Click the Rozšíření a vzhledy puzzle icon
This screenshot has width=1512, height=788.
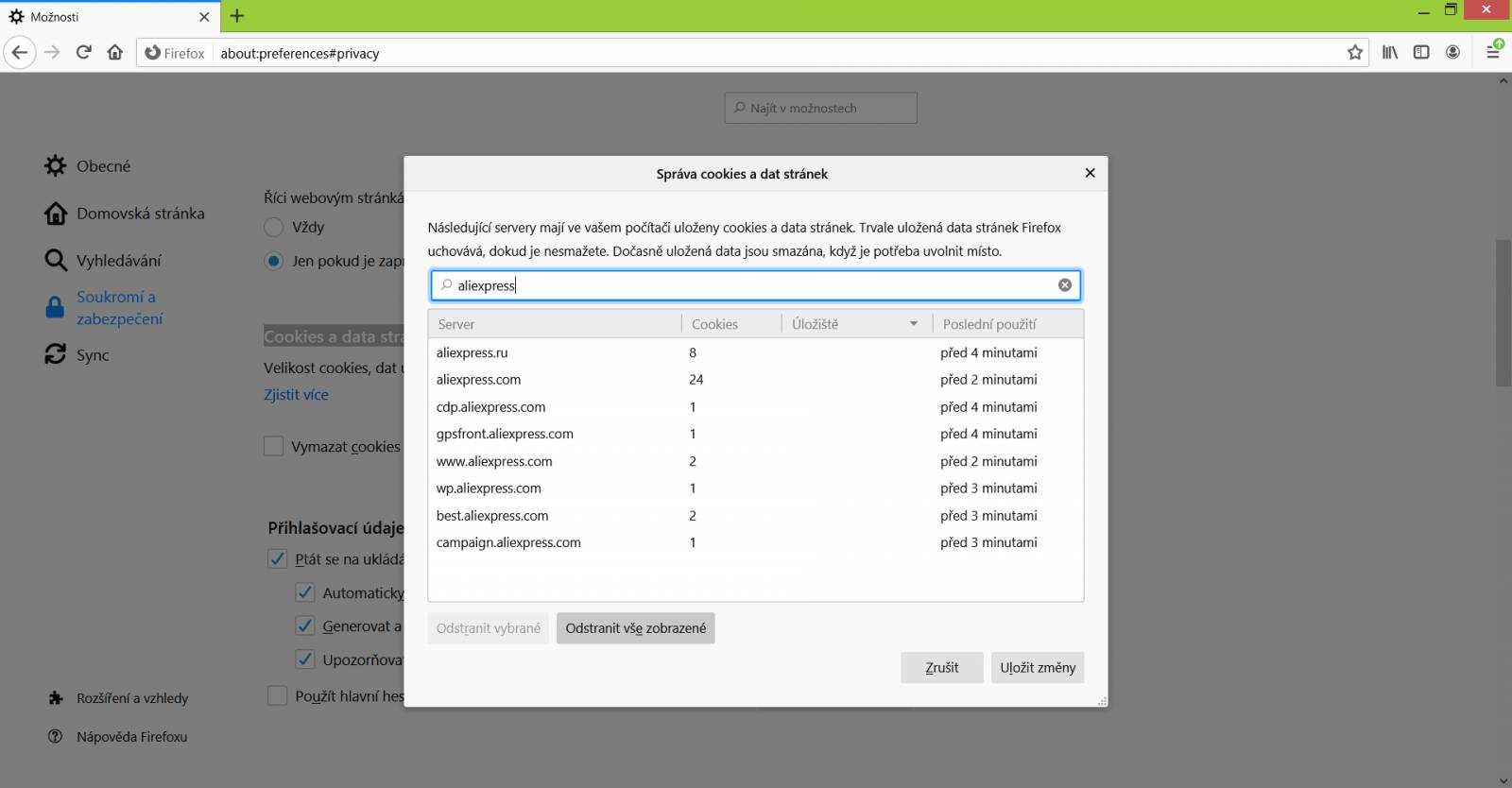point(56,698)
